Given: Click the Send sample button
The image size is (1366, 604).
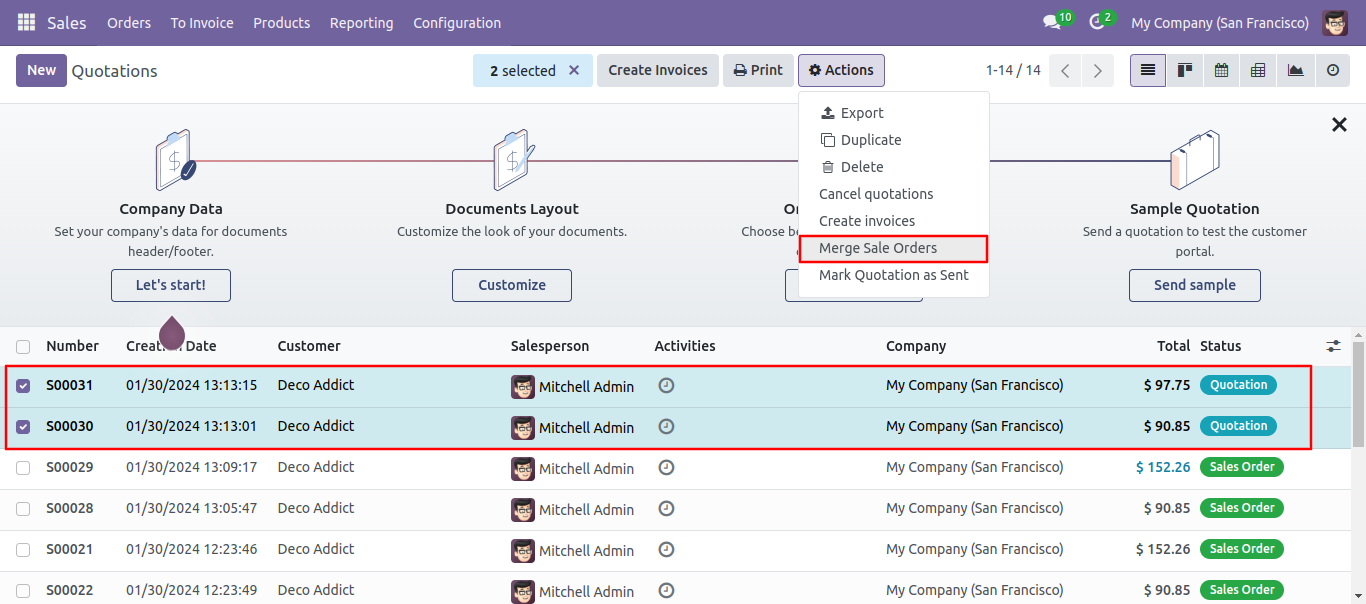Looking at the screenshot, I should pyautogui.click(x=1195, y=285).
